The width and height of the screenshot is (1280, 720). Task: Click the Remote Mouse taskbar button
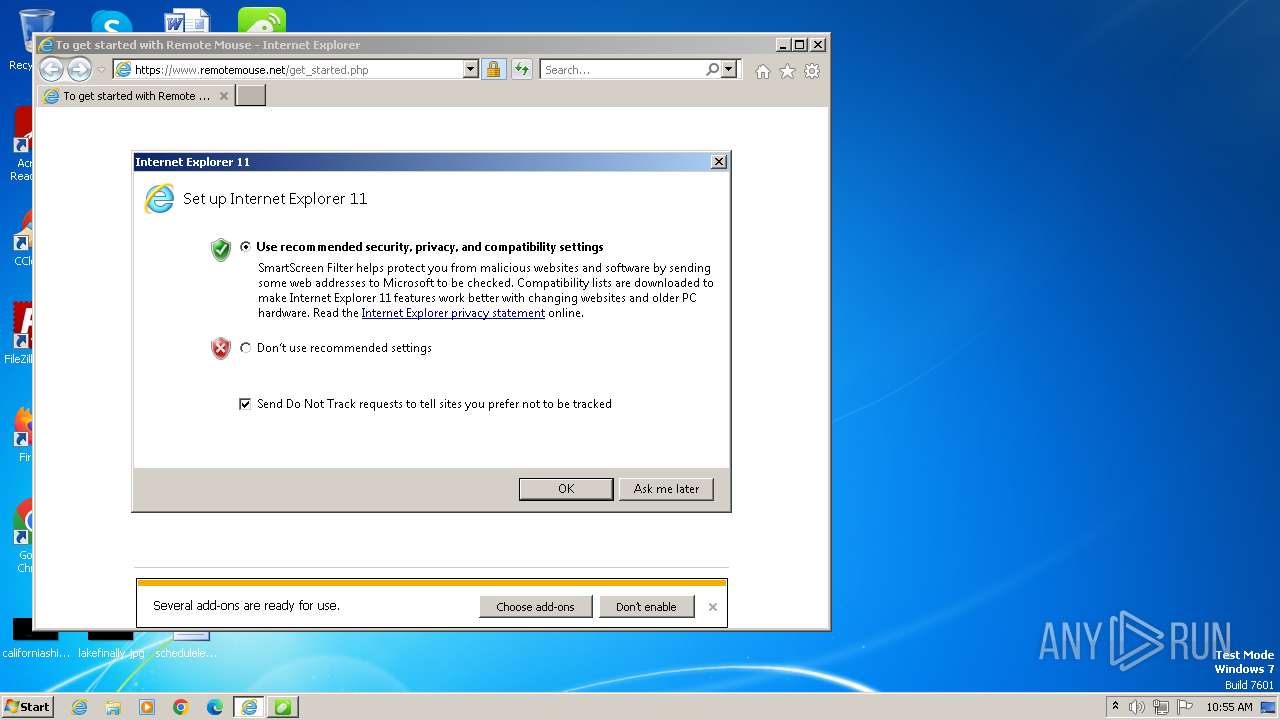pyautogui.click(x=283, y=707)
